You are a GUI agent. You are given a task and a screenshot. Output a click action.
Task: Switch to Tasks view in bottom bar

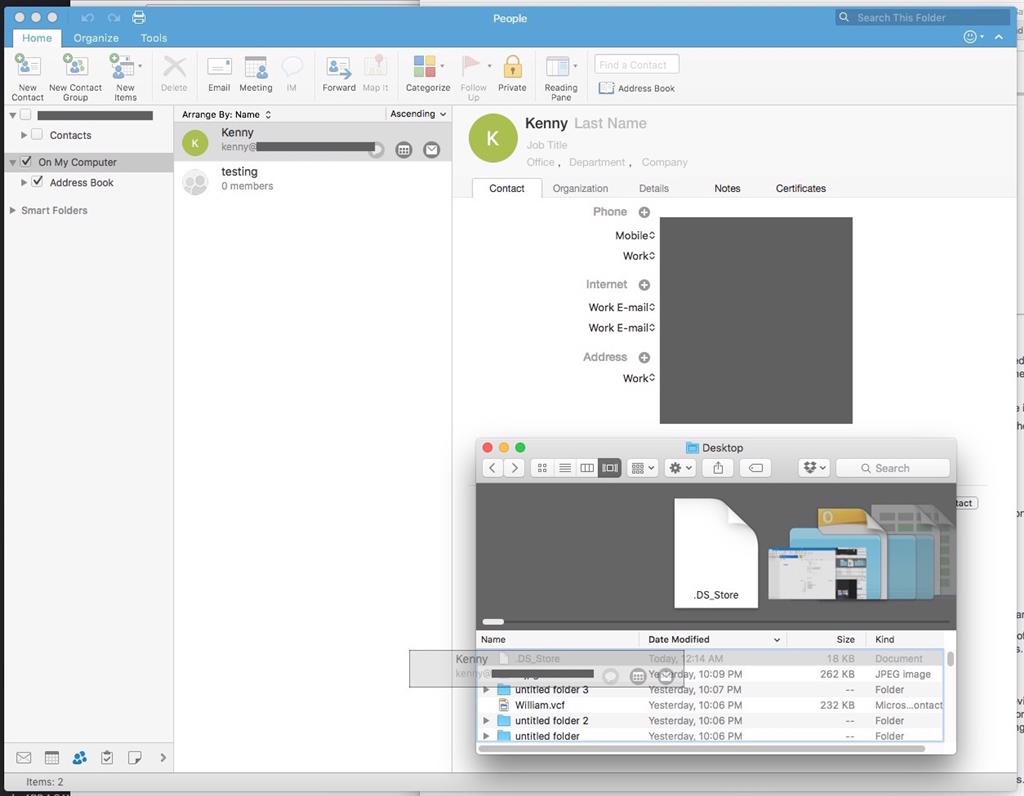pos(107,757)
